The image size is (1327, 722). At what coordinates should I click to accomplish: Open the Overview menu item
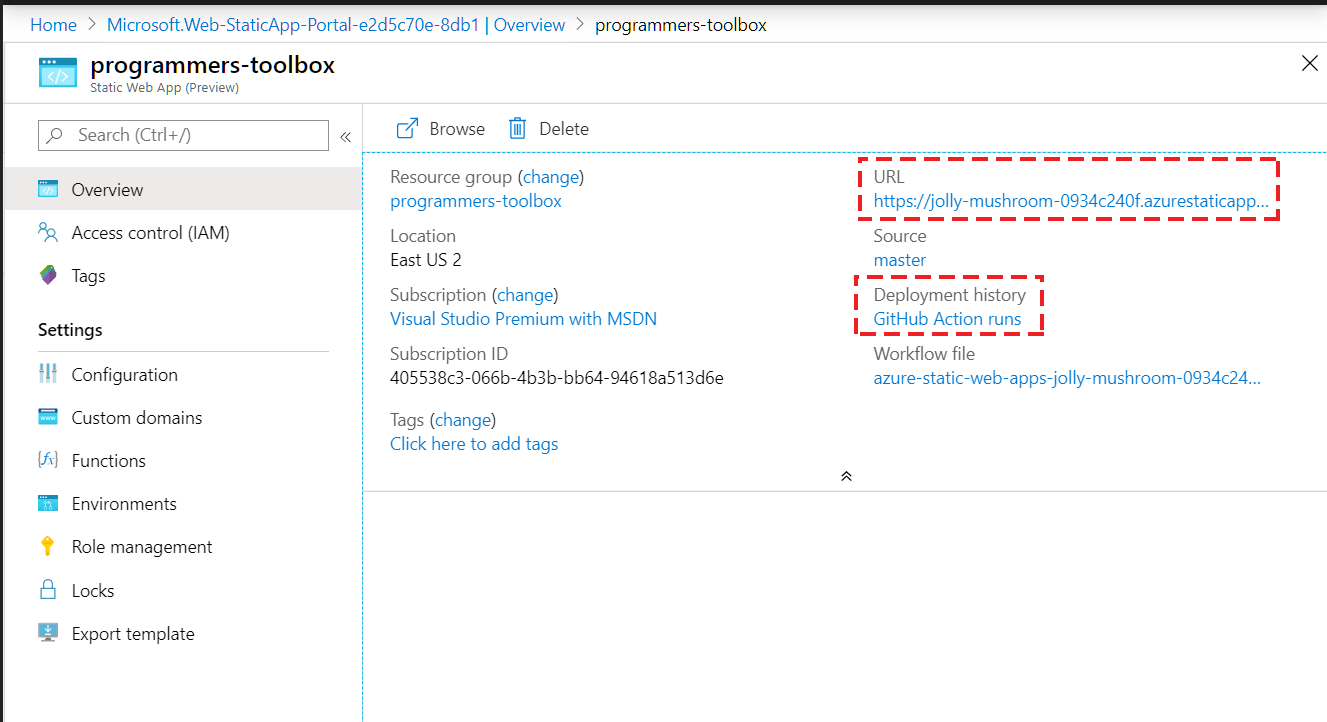(x=181, y=189)
